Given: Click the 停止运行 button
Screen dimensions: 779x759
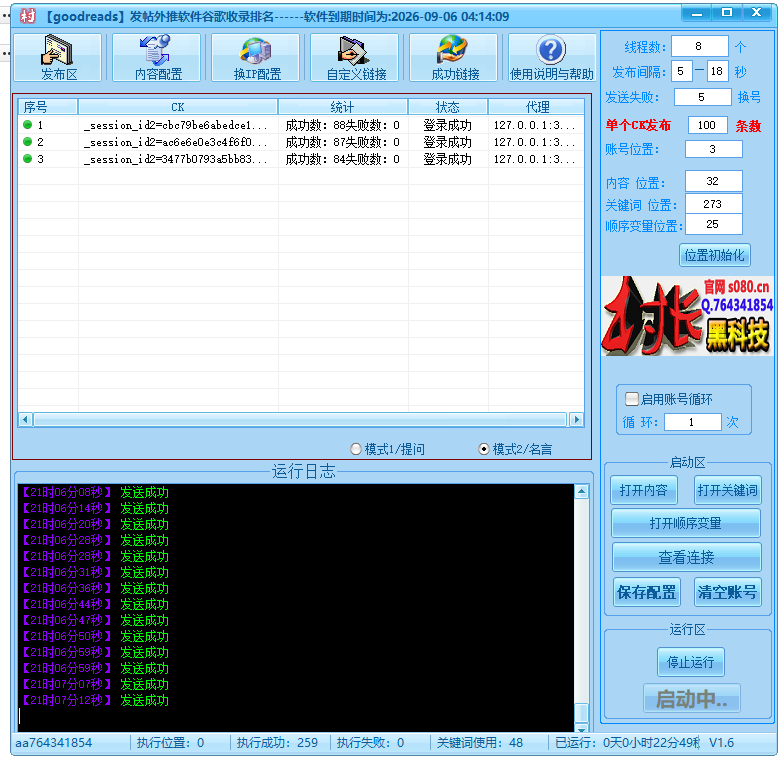Looking at the screenshot, I should 691,662.
